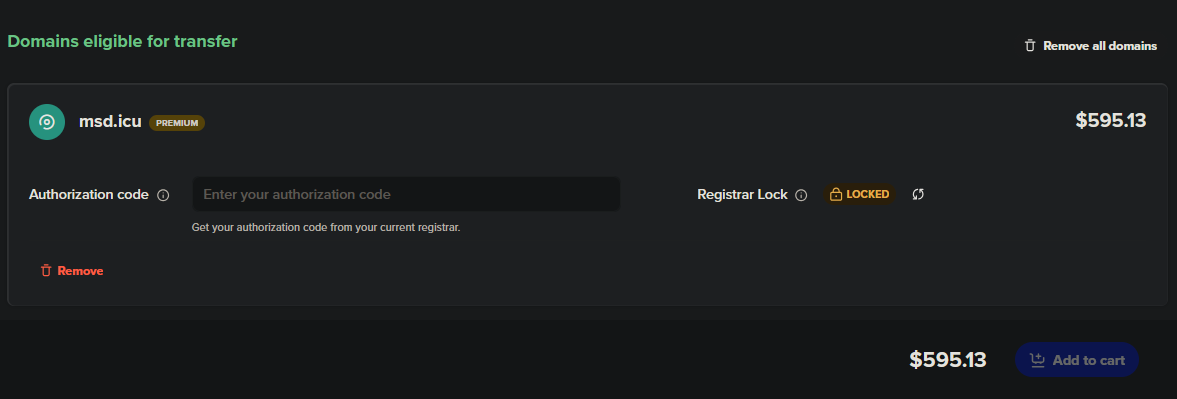Open the Registrar Lock info icon
The width and height of the screenshot is (1177, 399).
(x=801, y=195)
